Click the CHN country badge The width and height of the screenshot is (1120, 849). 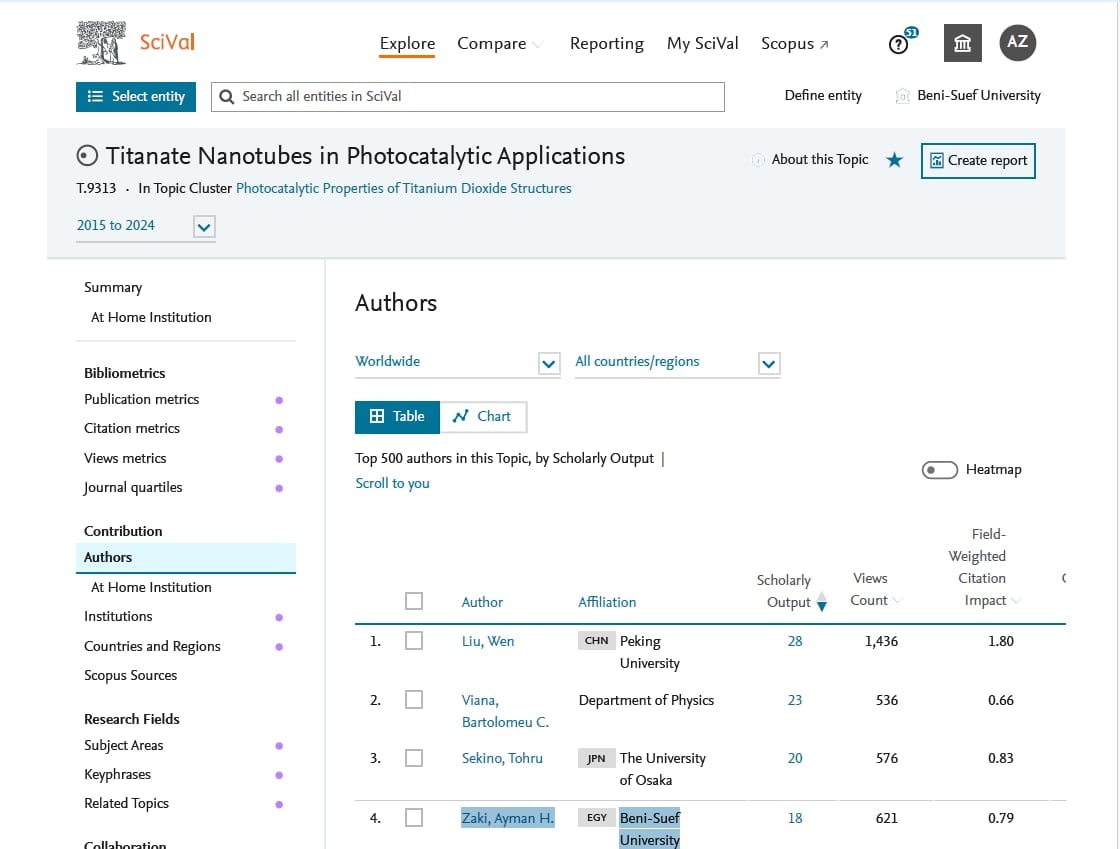(596, 640)
